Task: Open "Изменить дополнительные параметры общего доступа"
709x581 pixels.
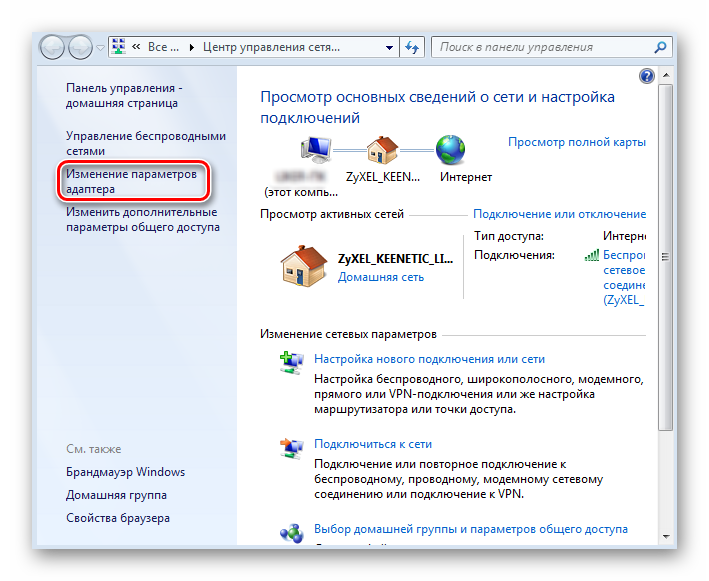Action: (x=142, y=219)
